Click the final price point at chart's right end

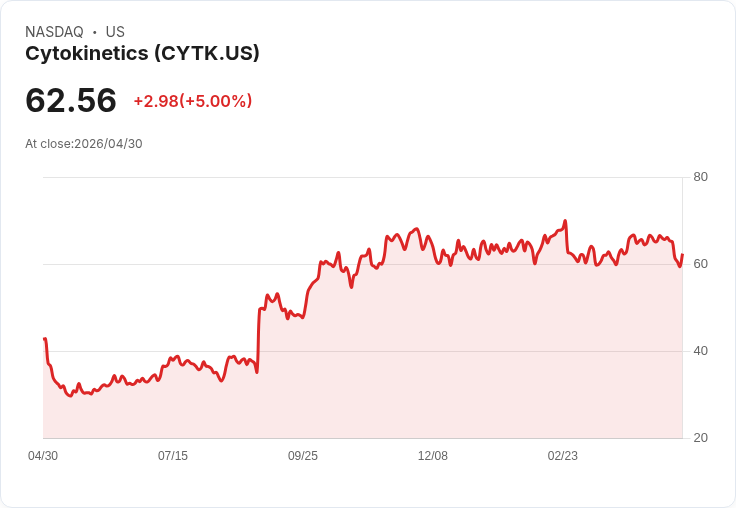pos(682,255)
